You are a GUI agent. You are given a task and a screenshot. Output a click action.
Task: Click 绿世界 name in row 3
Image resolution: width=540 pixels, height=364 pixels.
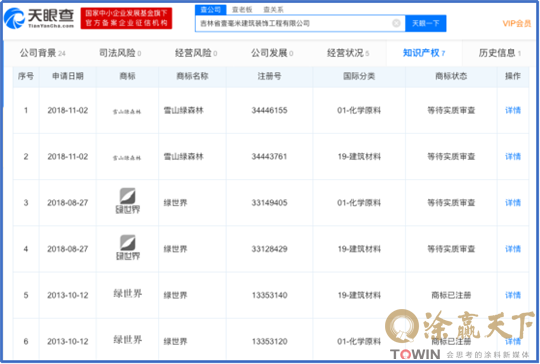pyautogui.click(x=175, y=203)
